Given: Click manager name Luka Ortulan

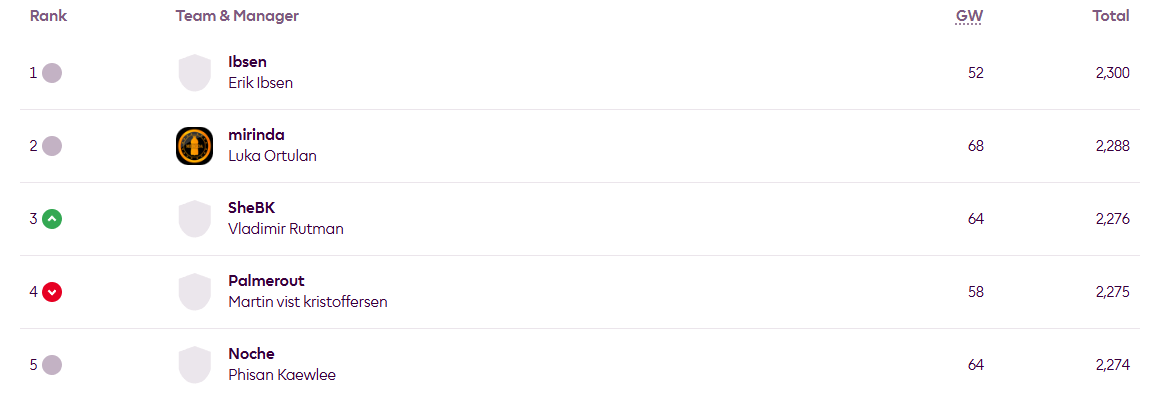Looking at the screenshot, I should tap(272, 156).
